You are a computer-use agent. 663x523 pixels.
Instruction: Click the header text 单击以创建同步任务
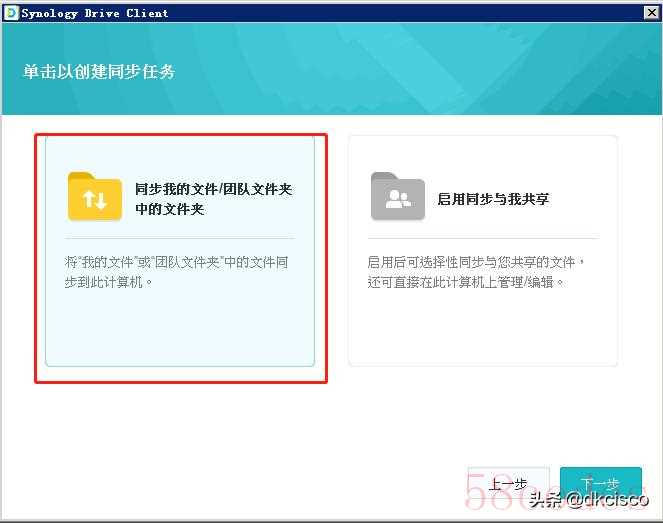pyautogui.click(x=99, y=71)
